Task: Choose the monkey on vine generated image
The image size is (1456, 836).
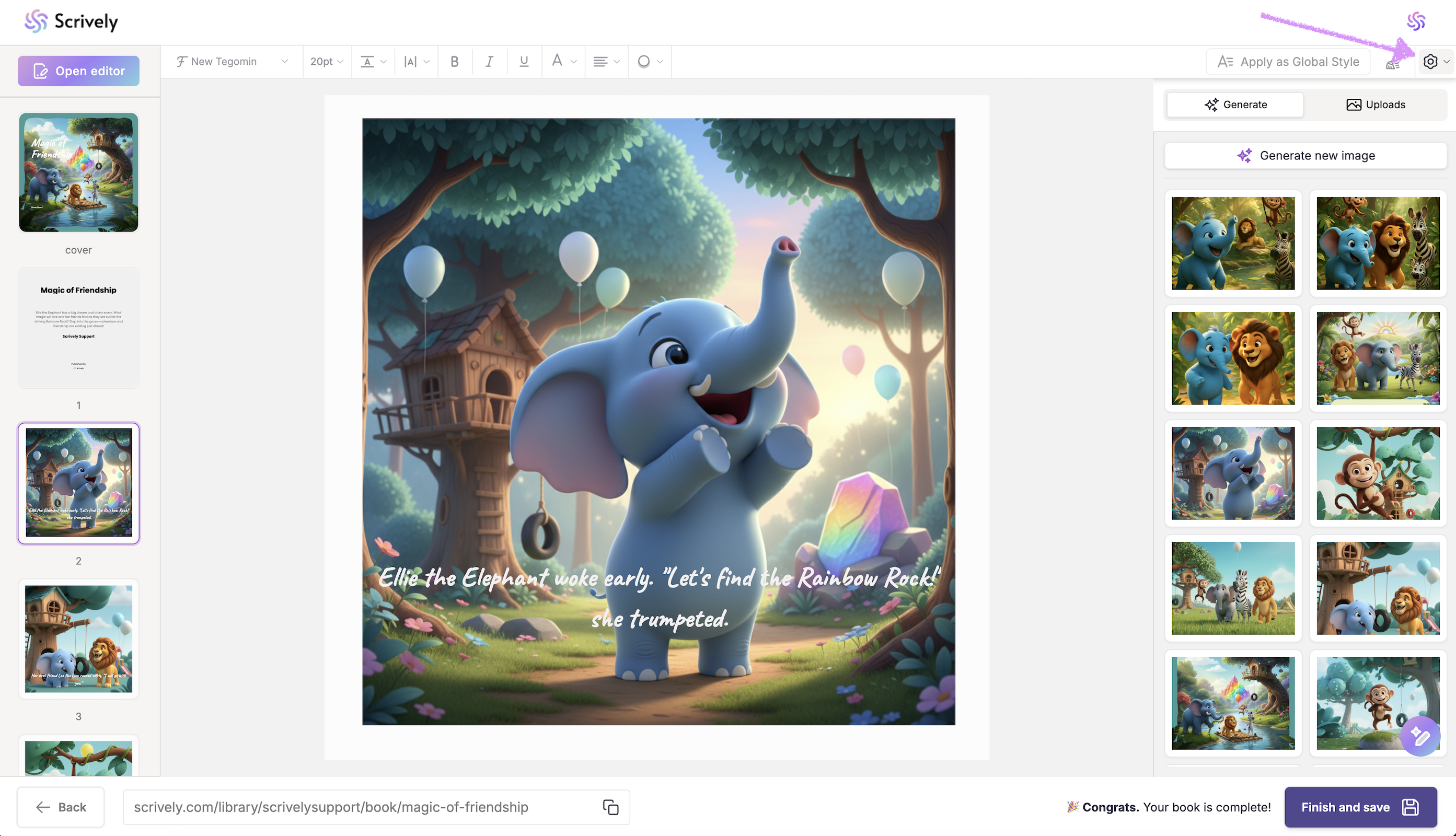Action: click(x=1377, y=473)
